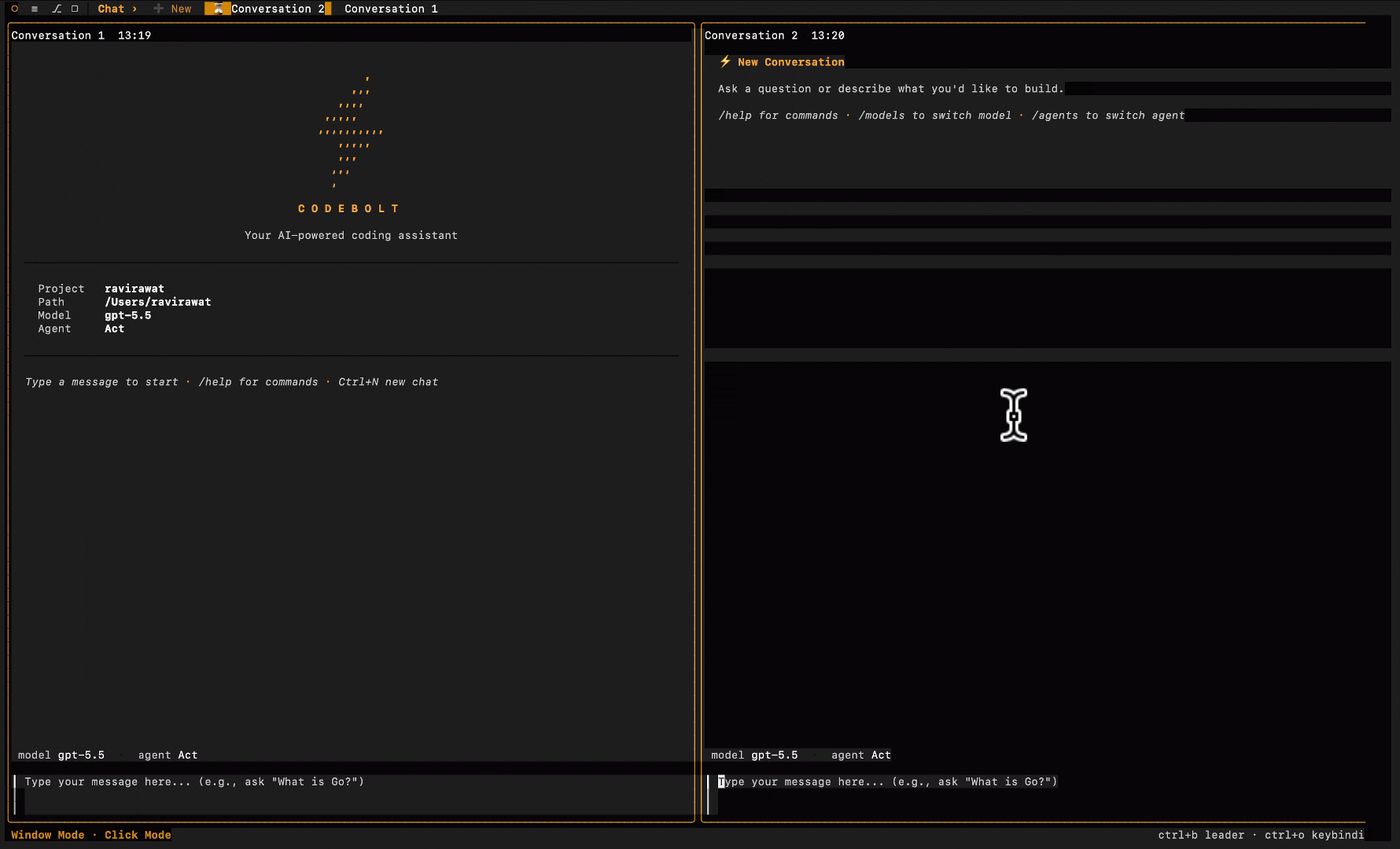Click /help for commands in Conversation 1
This screenshot has height=849, width=1400.
[x=258, y=382]
